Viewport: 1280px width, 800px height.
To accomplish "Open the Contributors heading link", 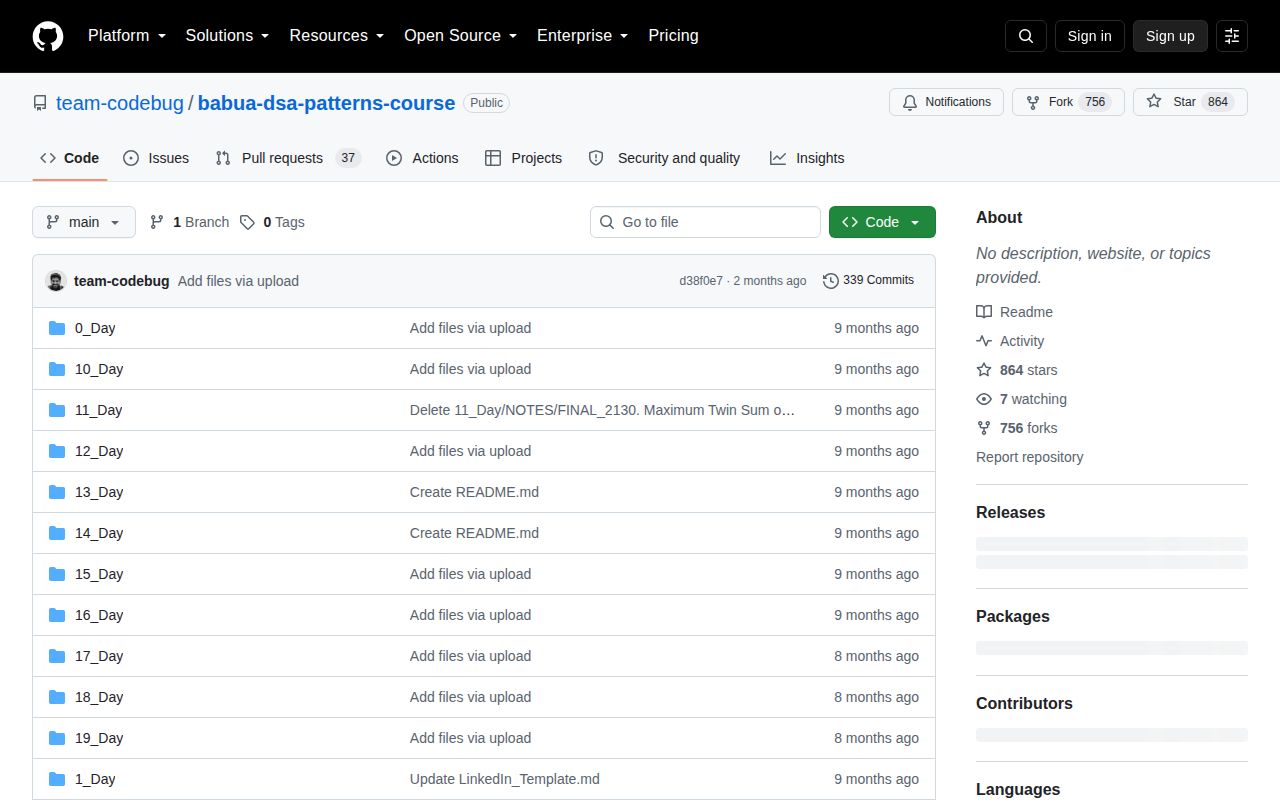I will [x=1024, y=703].
